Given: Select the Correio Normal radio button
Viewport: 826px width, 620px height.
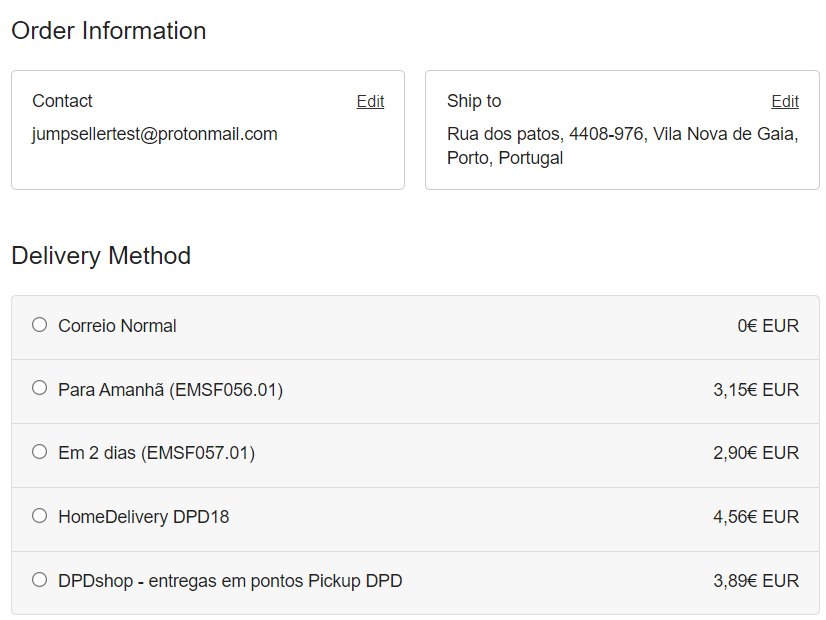Looking at the screenshot, I should tap(39, 325).
